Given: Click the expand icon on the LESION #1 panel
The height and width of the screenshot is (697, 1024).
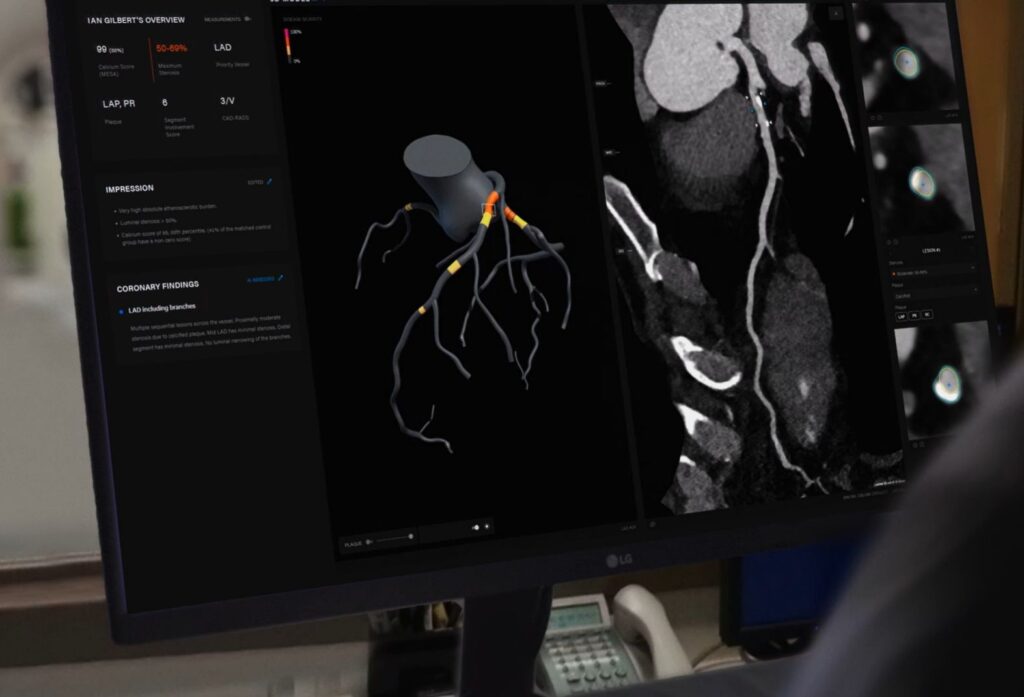Looking at the screenshot, I should click(x=890, y=242).
